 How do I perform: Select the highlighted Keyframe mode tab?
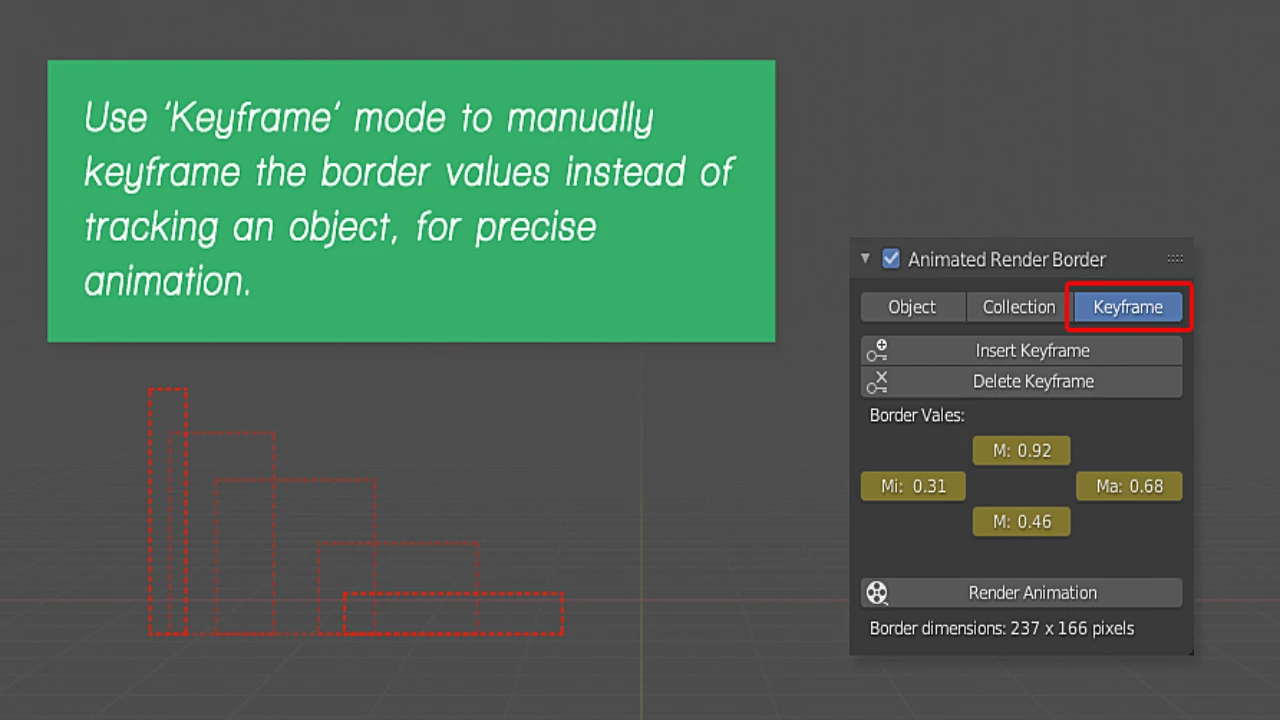pyautogui.click(x=1127, y=307)
